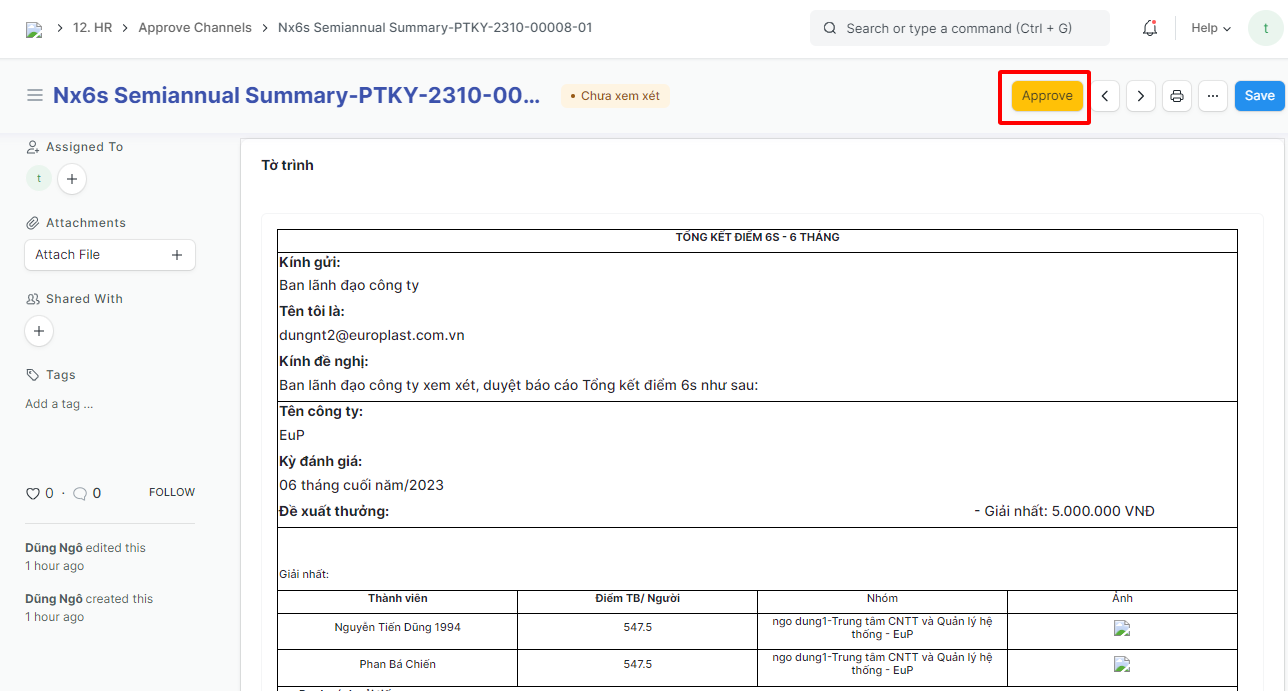The image size is (1288, 691).
Task: Print this document using printer icon
Action: coord(1177,96)
